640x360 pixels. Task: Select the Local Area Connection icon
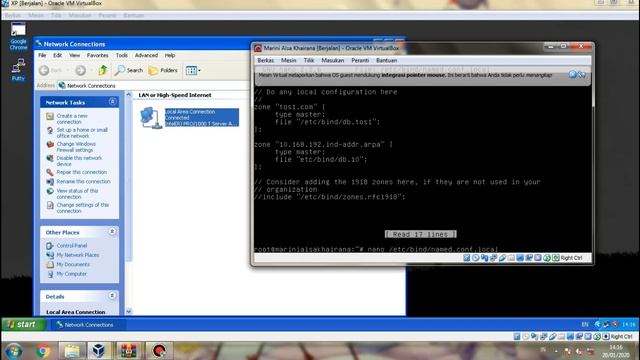pyautogui.click(x=151, y=118)
